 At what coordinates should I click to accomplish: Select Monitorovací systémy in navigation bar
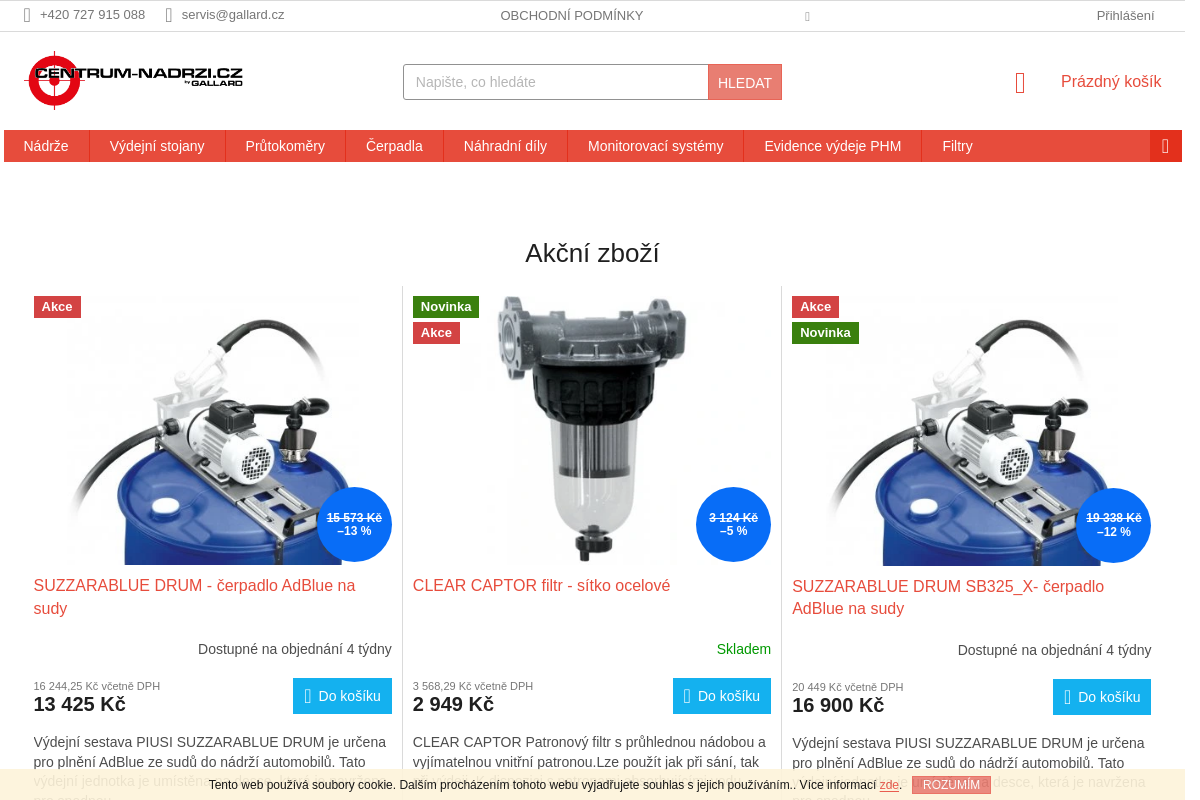pos(655,146)
